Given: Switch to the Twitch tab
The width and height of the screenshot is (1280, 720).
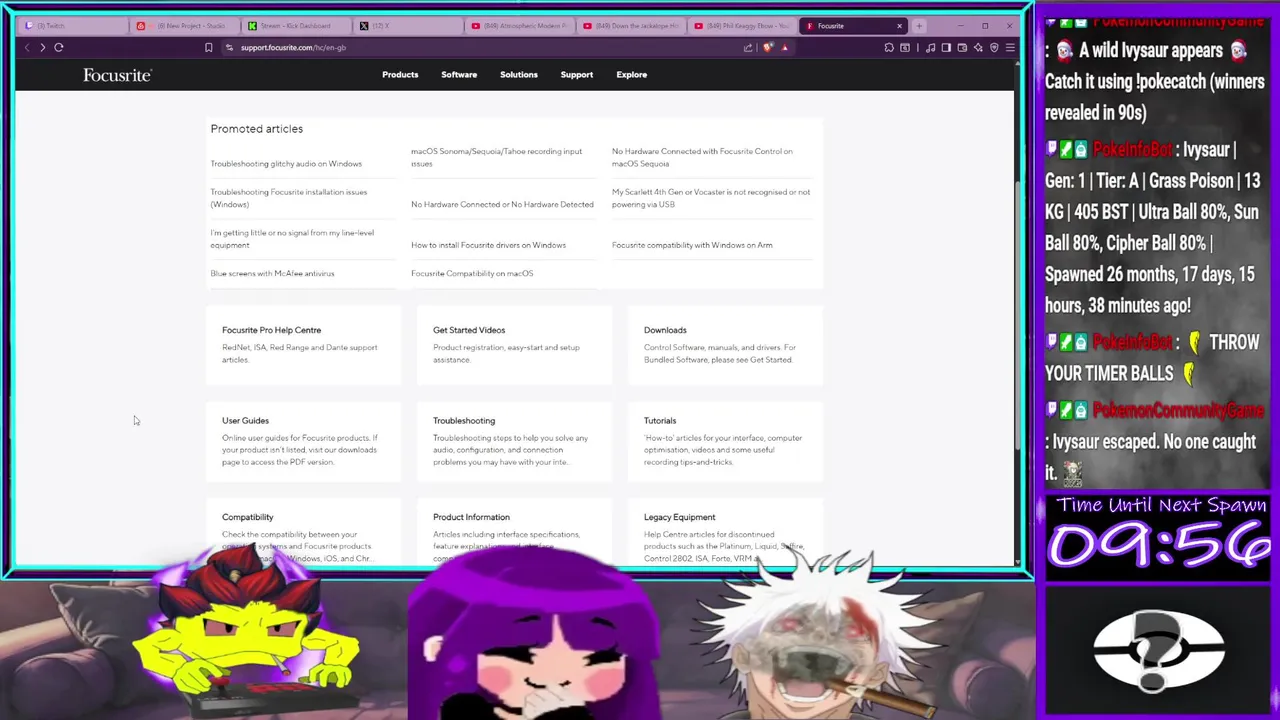Looking at the screenshot, I should pyautogui.click(x=75, y=26).
